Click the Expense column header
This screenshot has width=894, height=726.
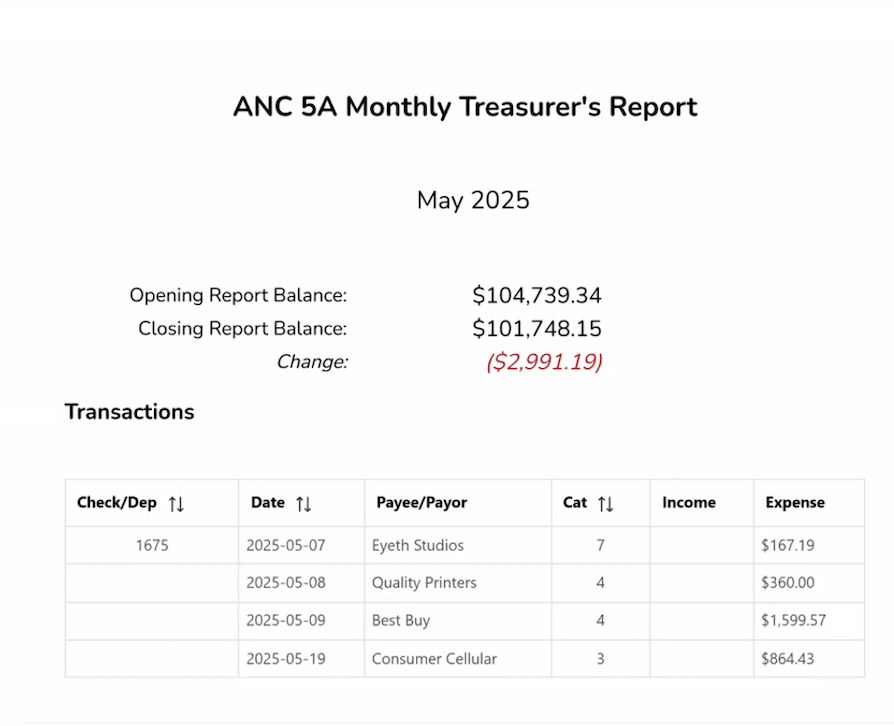click(x=795, y=503)
